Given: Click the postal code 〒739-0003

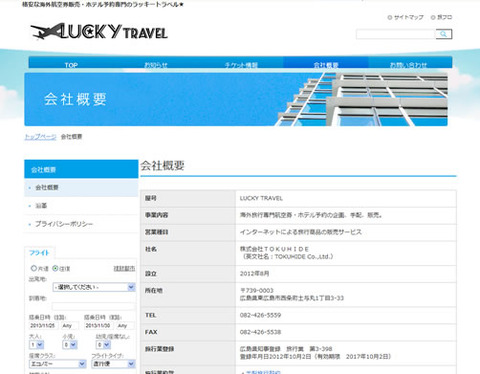Looking at the screenshot, I should pyautogui.click(x=257, y=290).
